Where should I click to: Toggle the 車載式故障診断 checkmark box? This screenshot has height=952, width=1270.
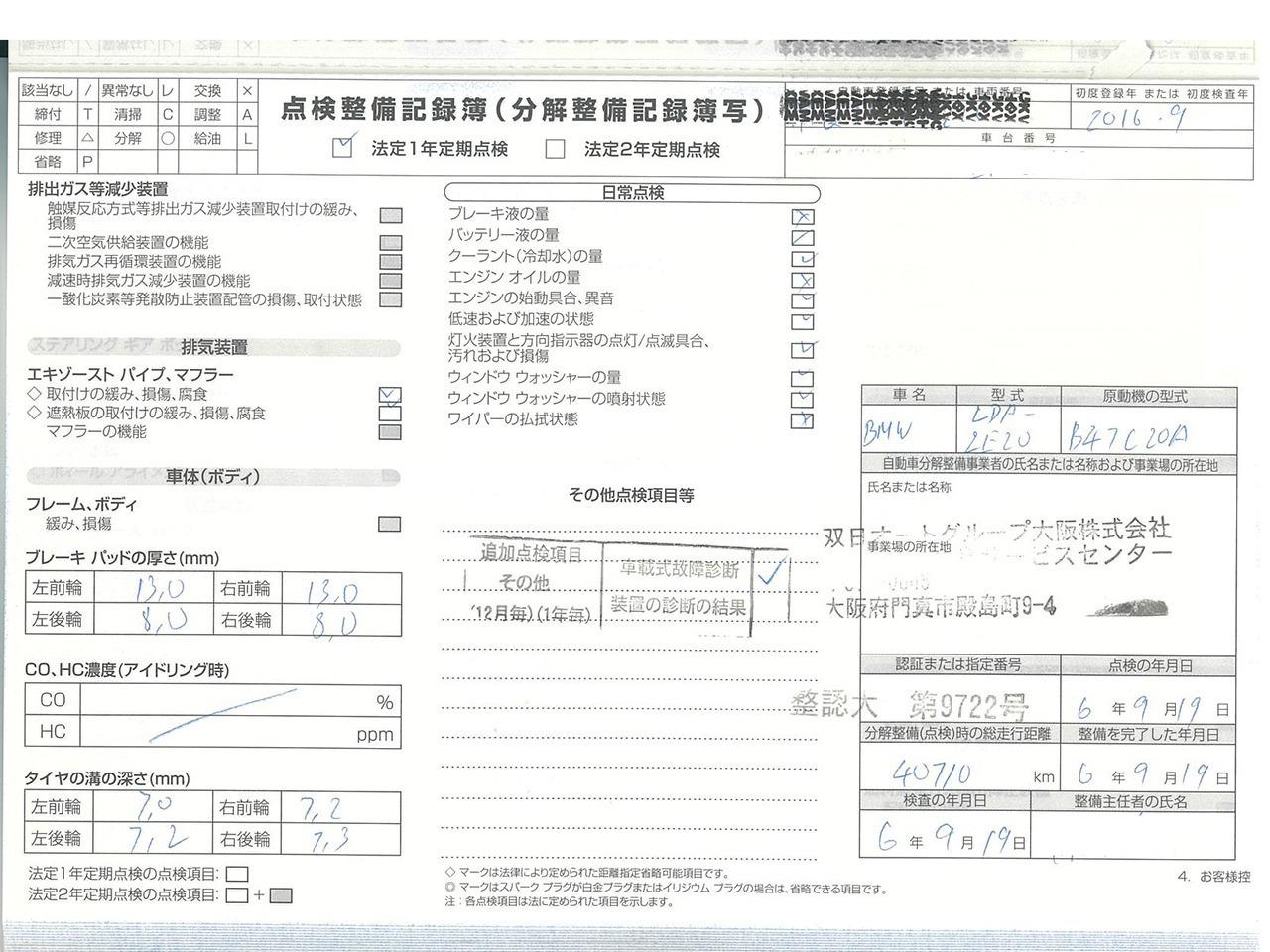pos(771,572)
